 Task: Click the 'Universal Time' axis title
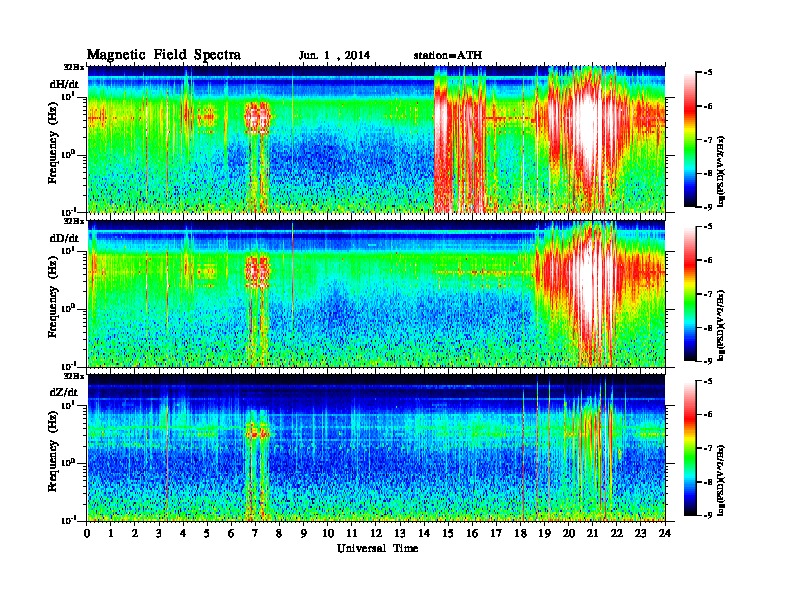tap(377, 548)
